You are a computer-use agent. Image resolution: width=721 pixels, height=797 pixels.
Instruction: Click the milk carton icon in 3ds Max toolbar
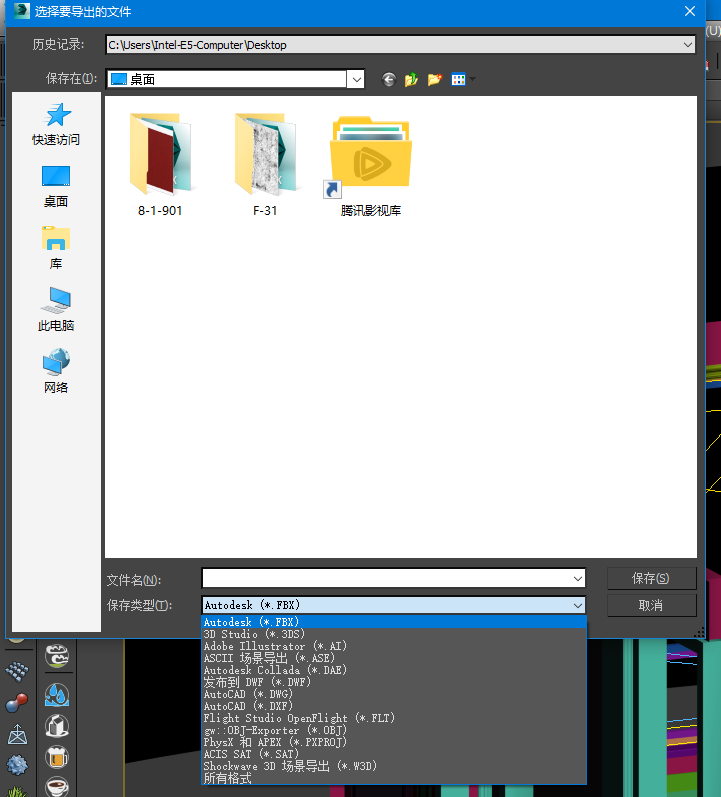click(57, 726)
